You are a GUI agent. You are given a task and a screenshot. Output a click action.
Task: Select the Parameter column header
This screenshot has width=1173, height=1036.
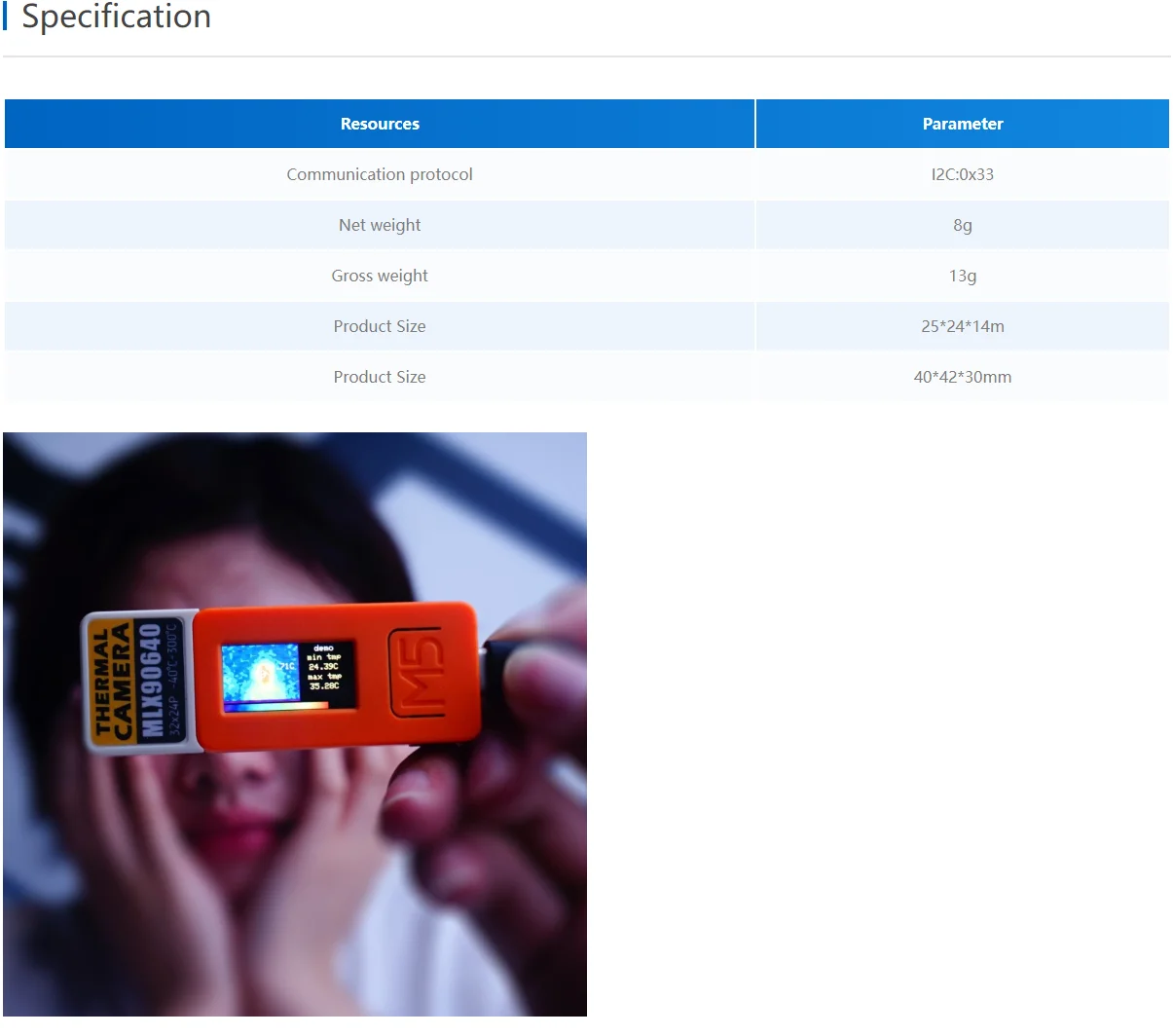[962, 124]
